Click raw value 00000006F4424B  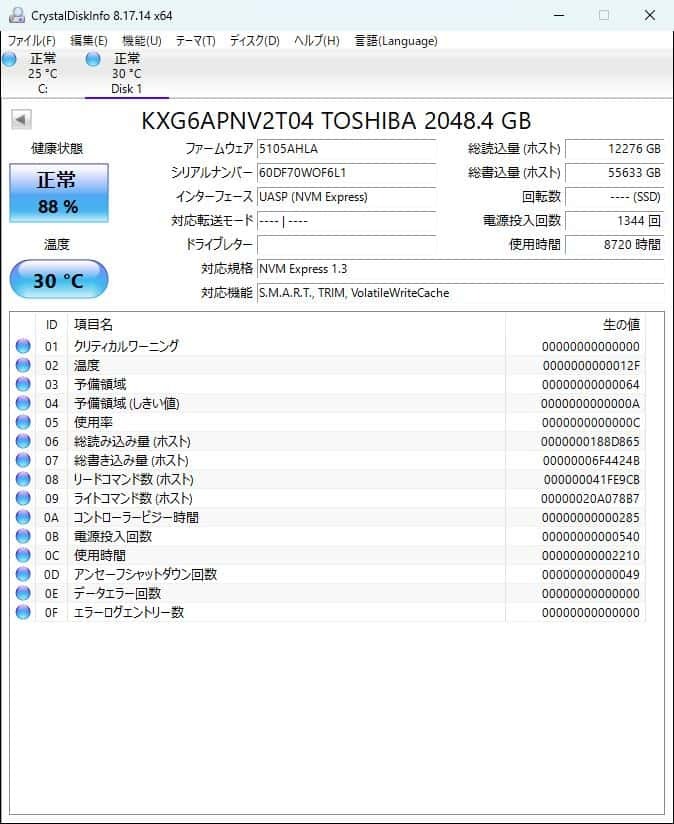pyautogui.click(x=591, y=460)
